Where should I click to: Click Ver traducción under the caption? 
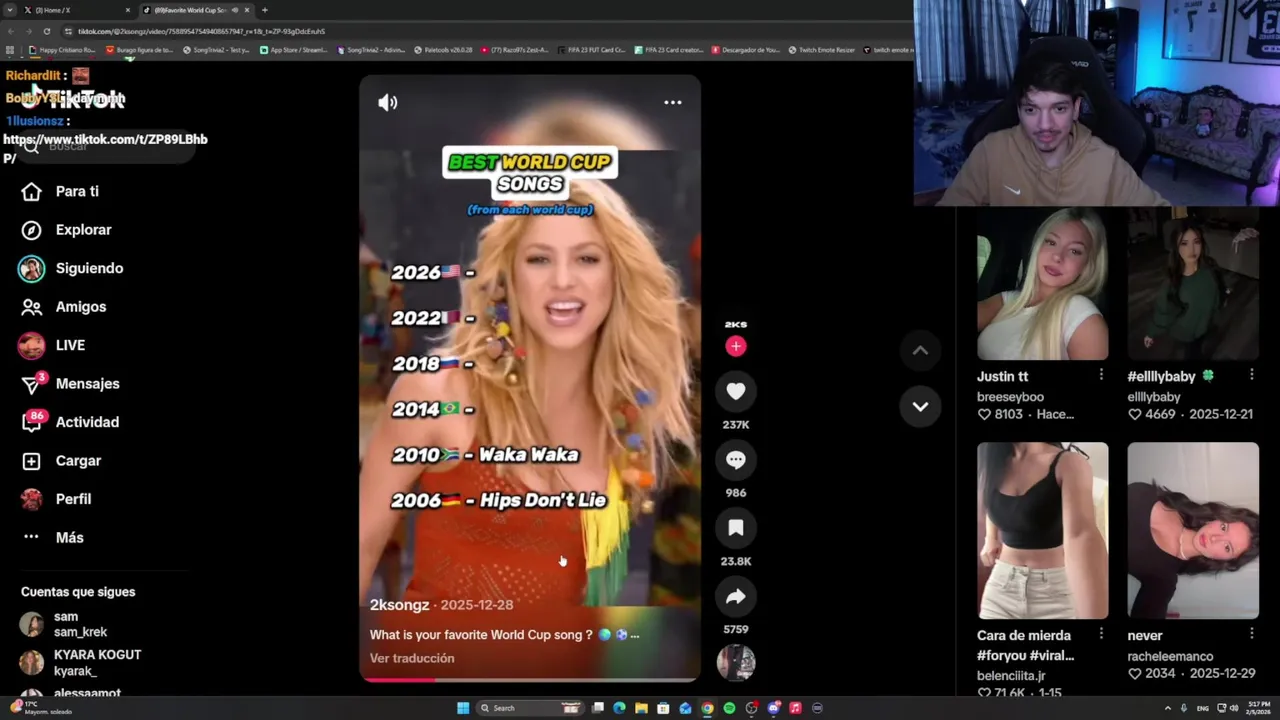tap(412, 658)
